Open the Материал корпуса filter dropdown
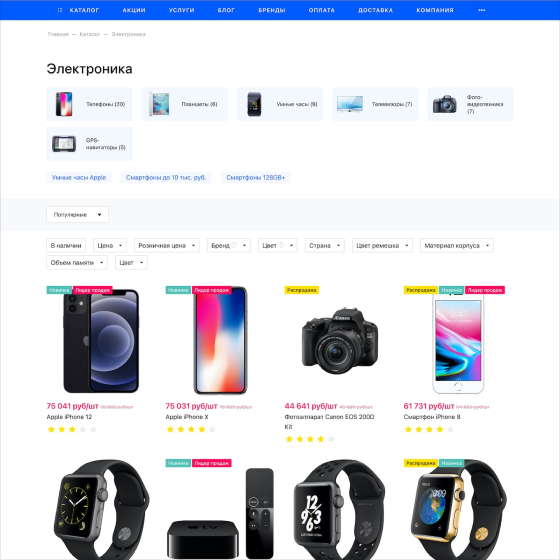Viewport: 560px width, 560px height. click(x=456, y=245)
